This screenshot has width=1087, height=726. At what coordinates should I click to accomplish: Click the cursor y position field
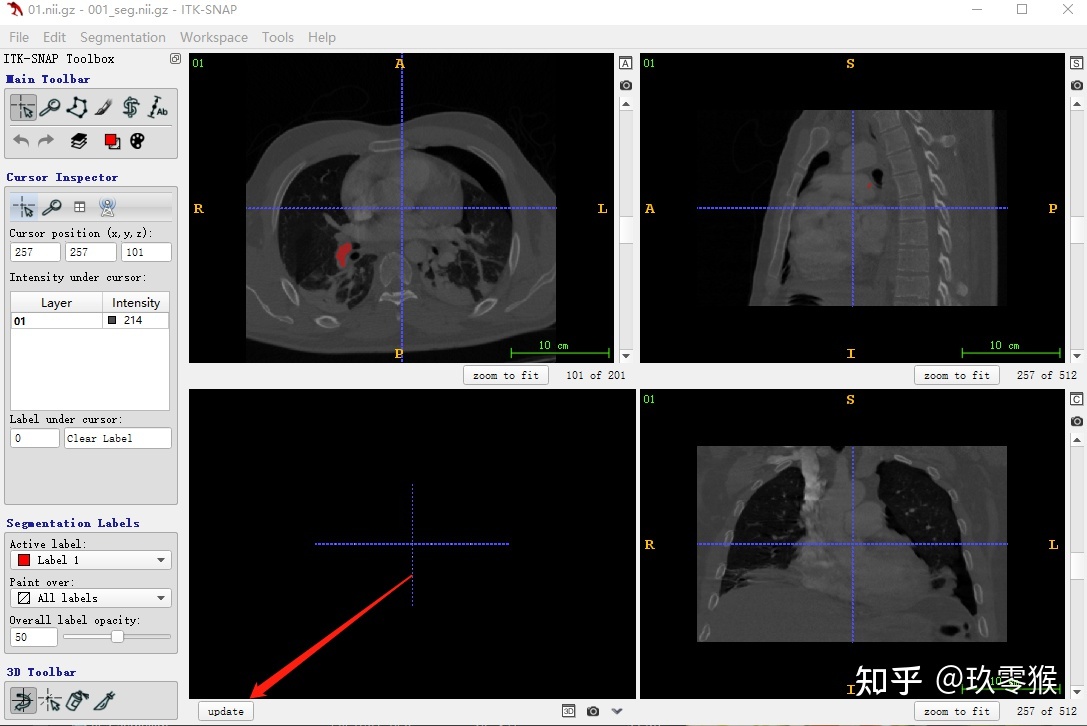click(90, 252)
